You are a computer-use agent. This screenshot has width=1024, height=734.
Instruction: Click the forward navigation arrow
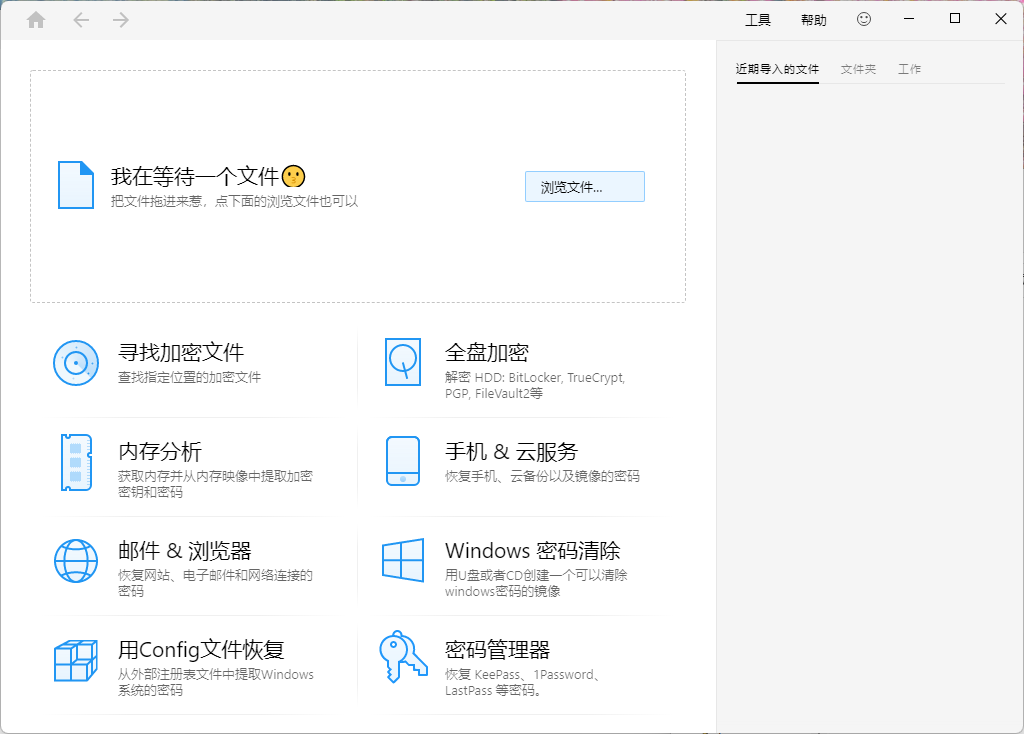(x=120, y=19)
